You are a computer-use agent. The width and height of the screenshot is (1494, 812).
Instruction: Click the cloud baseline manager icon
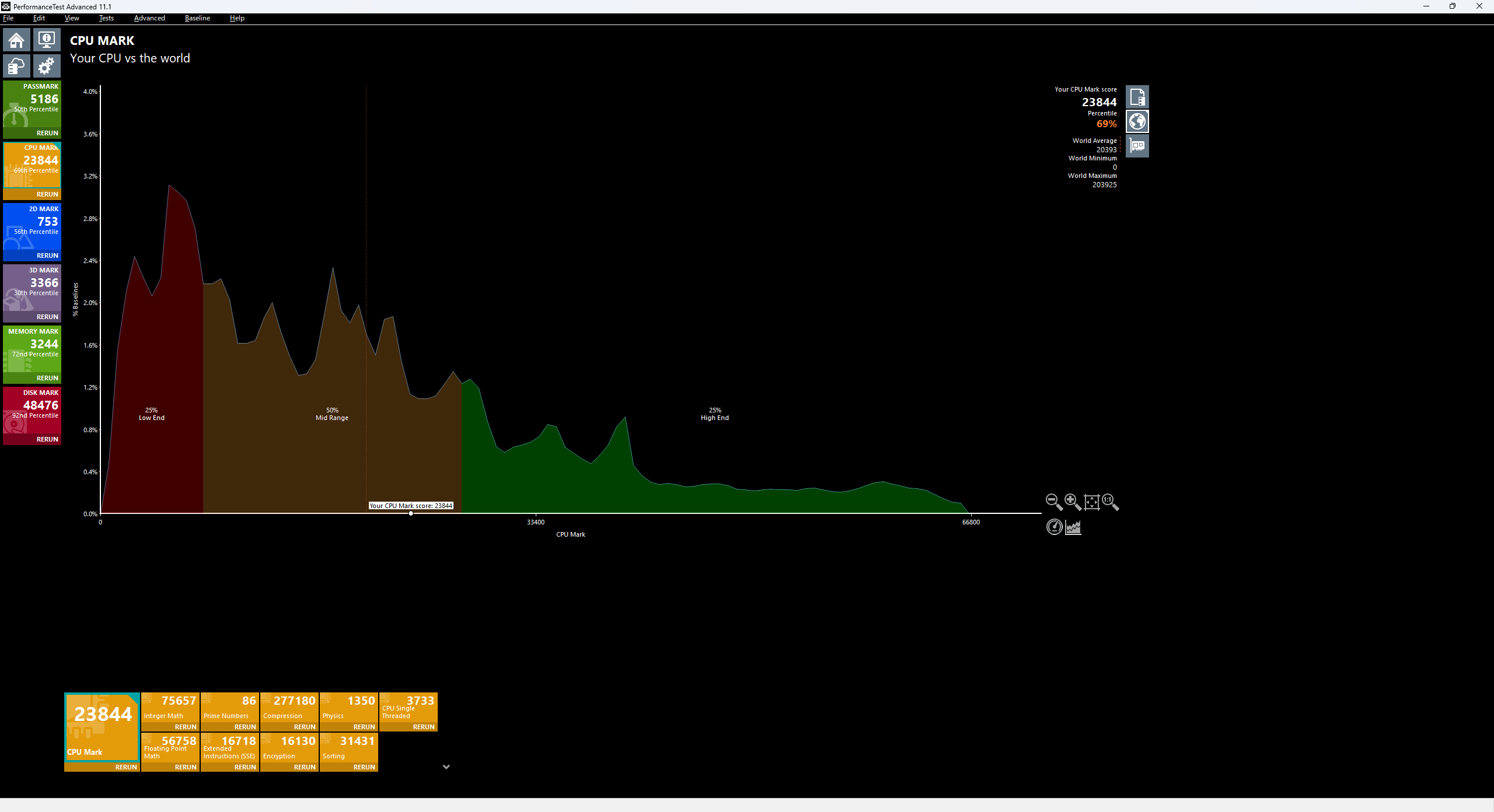(16, 66)
